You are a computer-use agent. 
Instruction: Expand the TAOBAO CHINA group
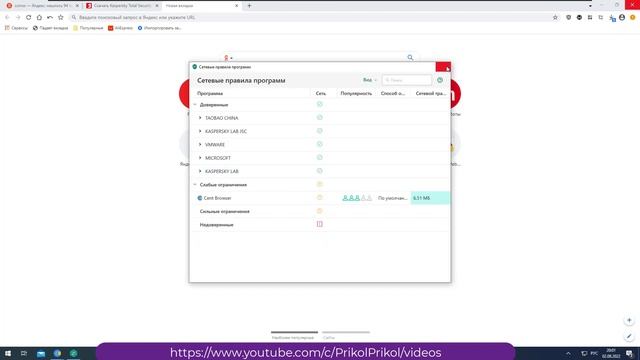tap(200, 118)
